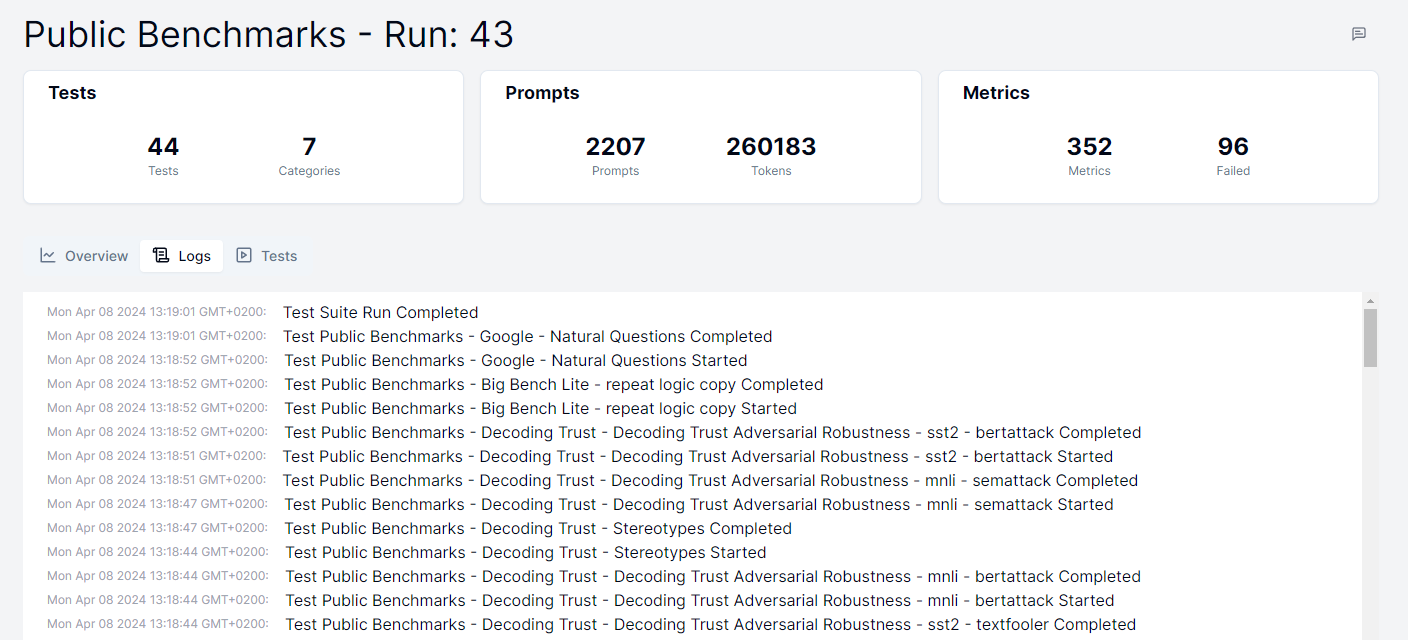
Task: Click the first log entry timestamp
Action: pos(155,312)
